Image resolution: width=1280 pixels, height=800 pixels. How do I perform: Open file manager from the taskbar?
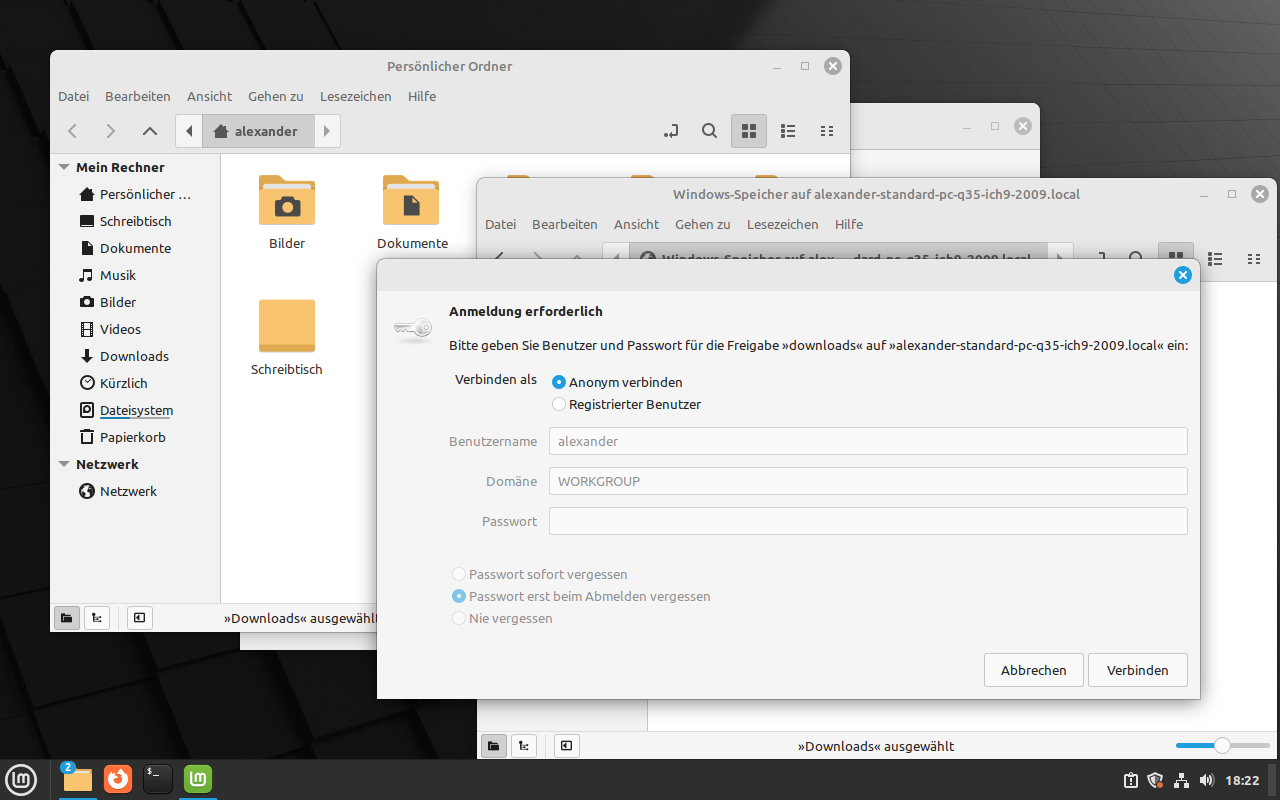[x=77, y=779]
